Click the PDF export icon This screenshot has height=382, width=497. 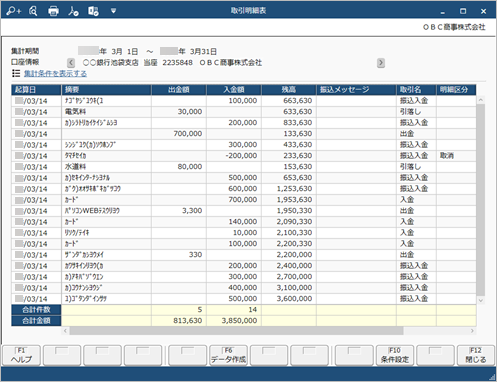73,11
